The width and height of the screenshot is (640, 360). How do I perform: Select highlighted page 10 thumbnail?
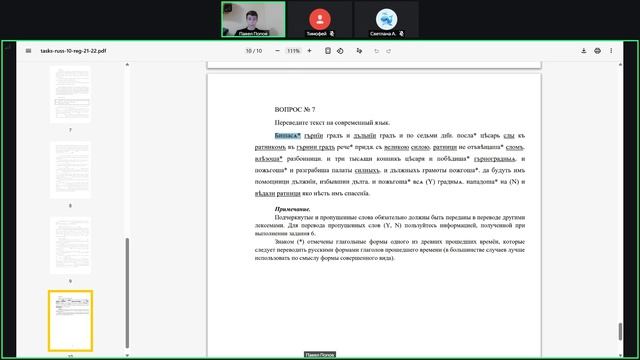point(70,321)
